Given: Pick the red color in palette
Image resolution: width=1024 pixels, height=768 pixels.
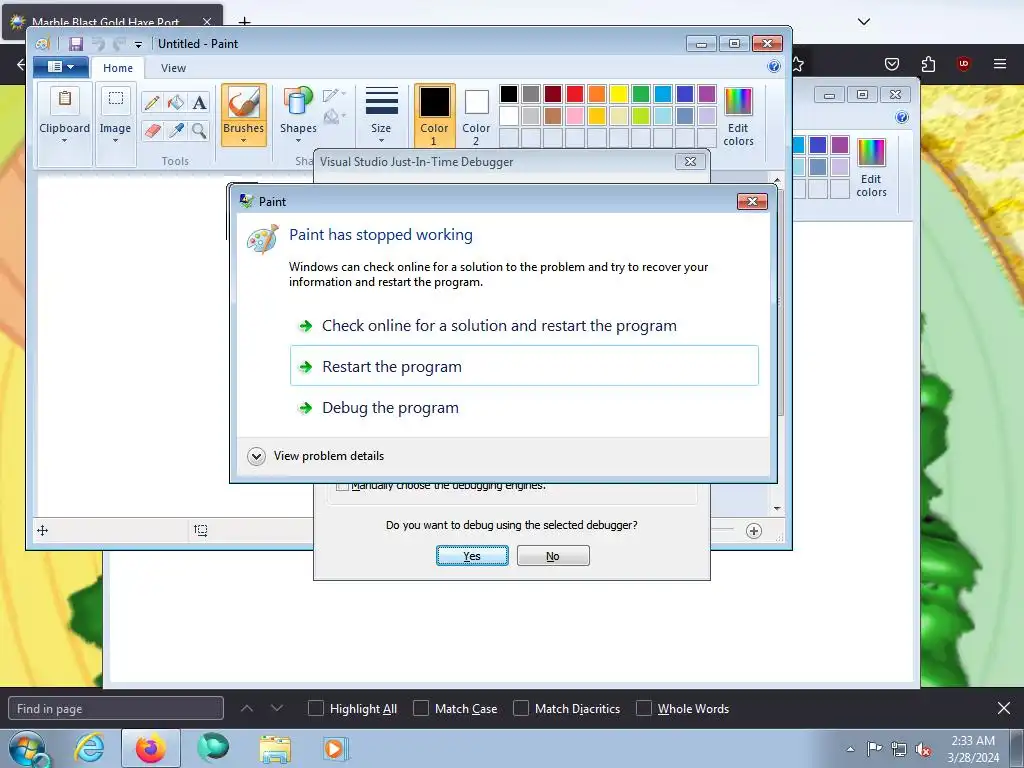Looking at the screenshot, I should 575,94.
